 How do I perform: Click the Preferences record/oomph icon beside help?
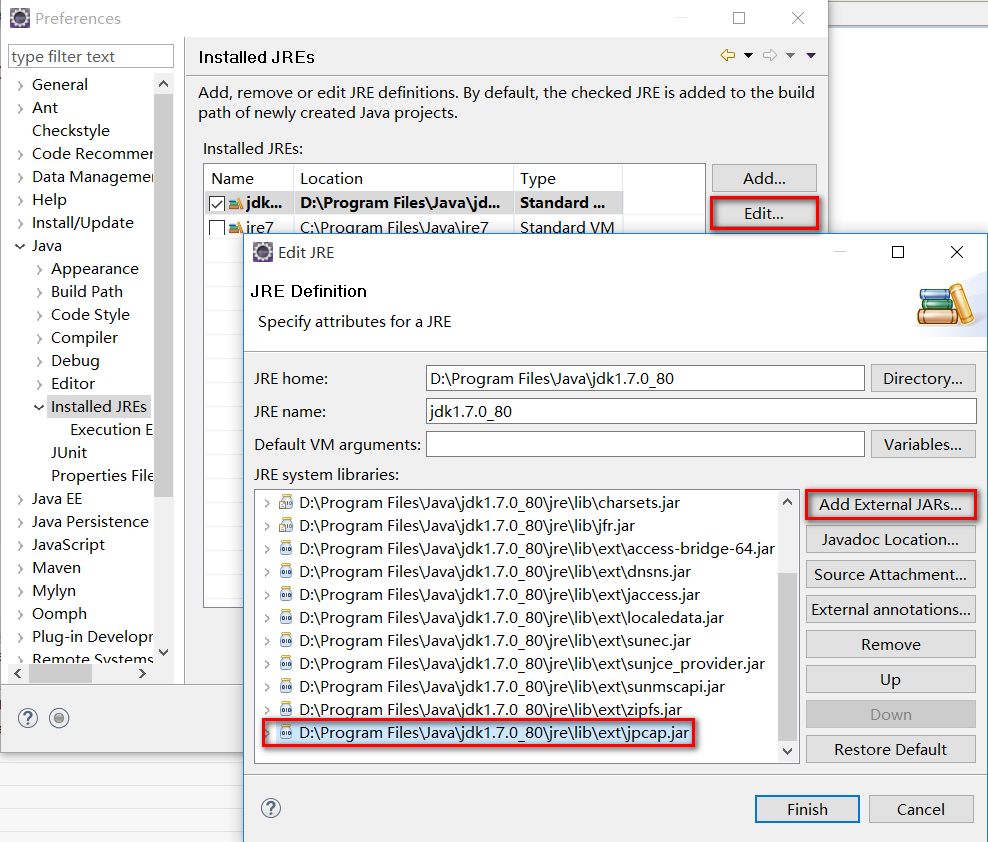(x=59, y=718)
